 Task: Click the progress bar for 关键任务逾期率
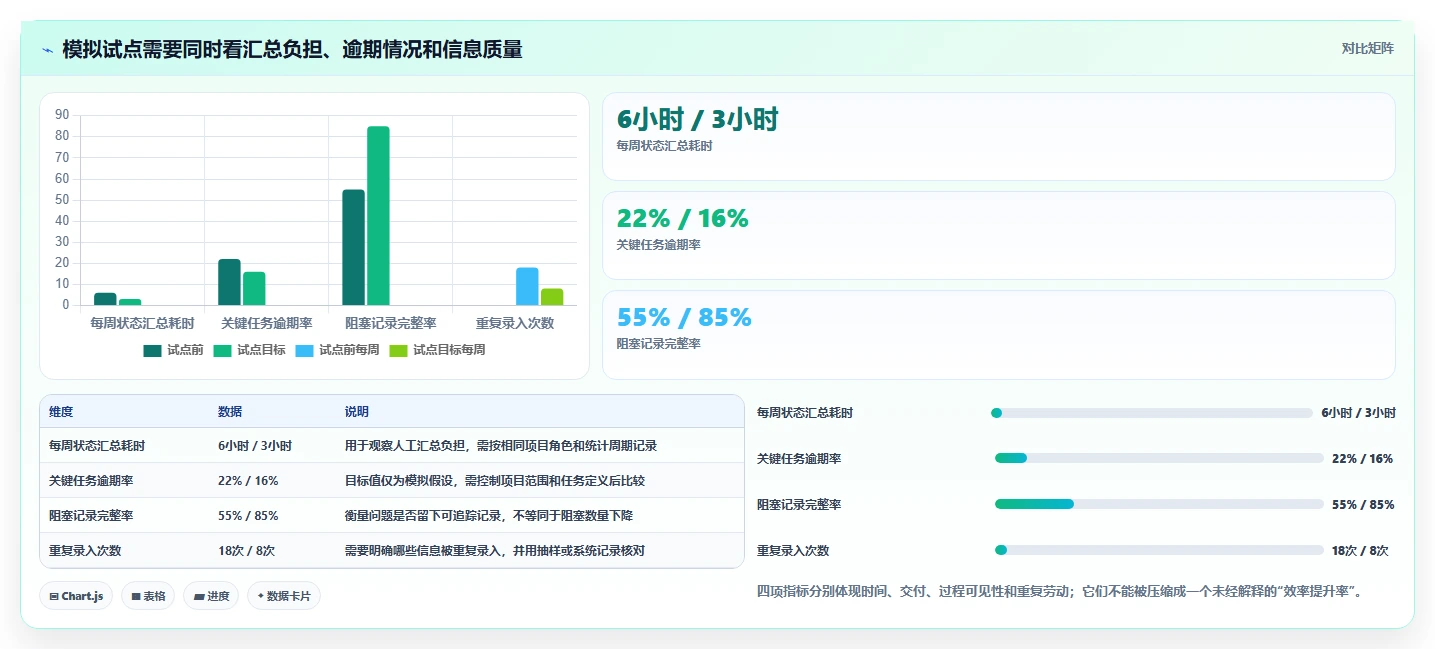tap(1159, 458)
